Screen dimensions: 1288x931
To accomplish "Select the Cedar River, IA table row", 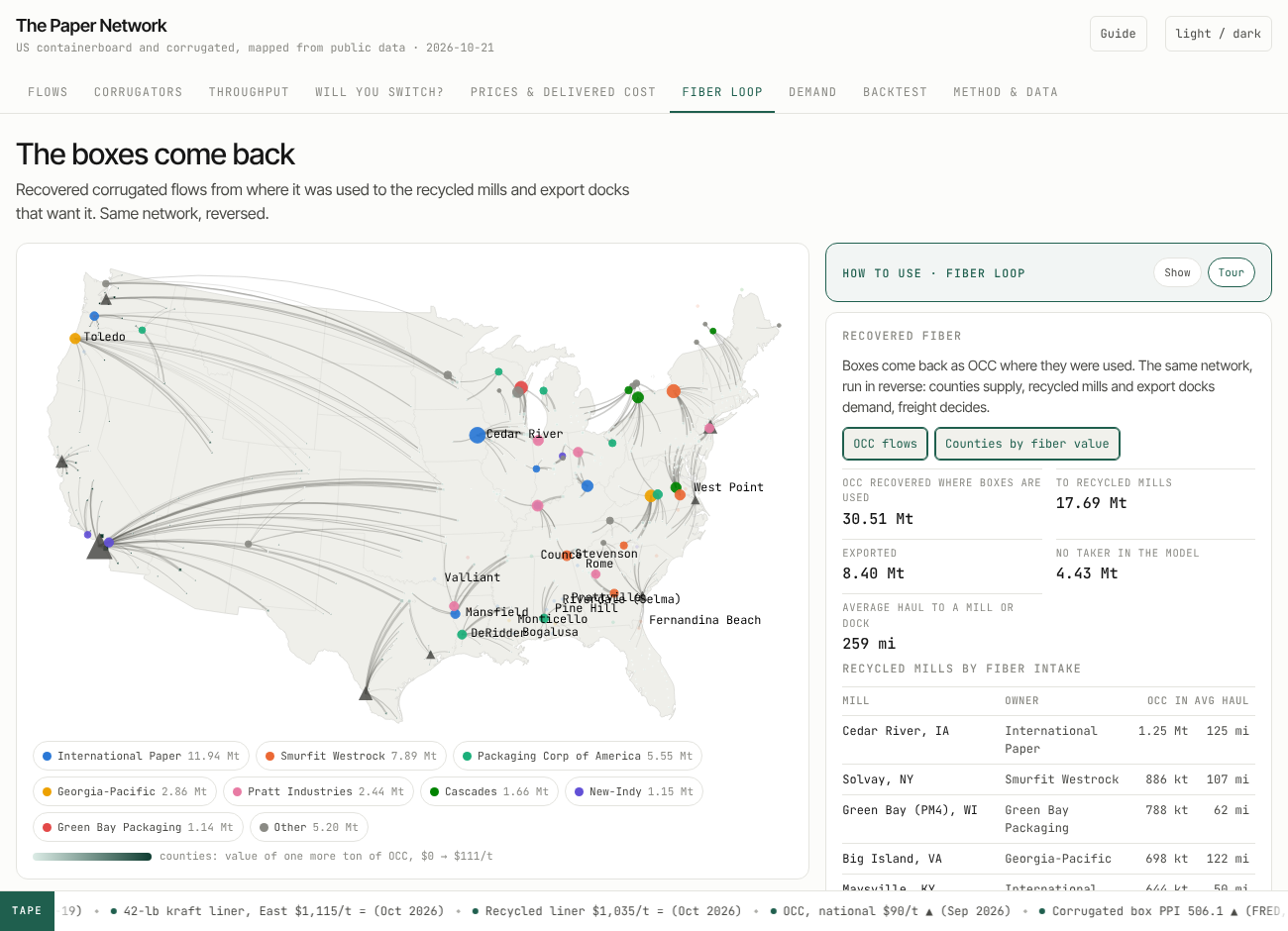I will 1048,739.
